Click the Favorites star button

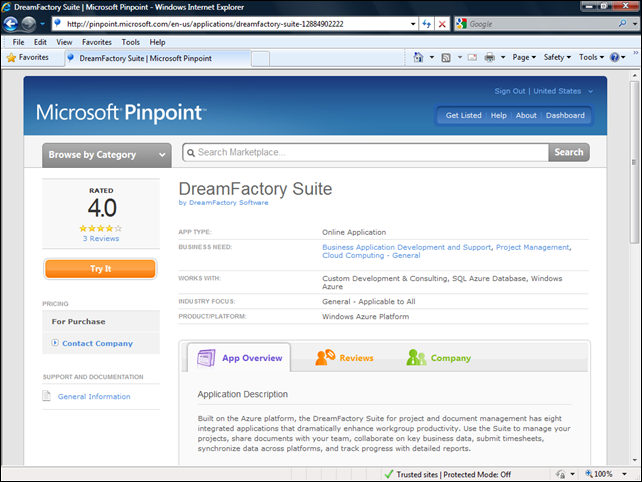click(x=28, y=58)
